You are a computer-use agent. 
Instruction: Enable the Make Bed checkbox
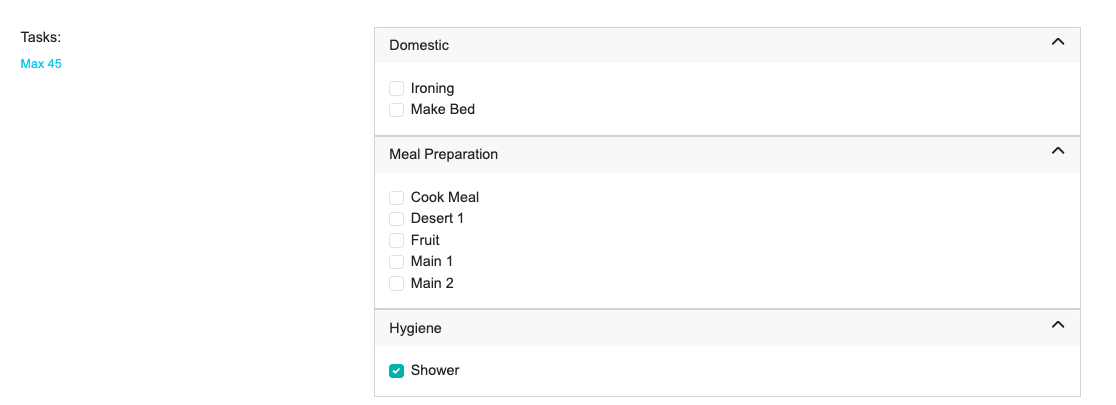coord(397,110)
